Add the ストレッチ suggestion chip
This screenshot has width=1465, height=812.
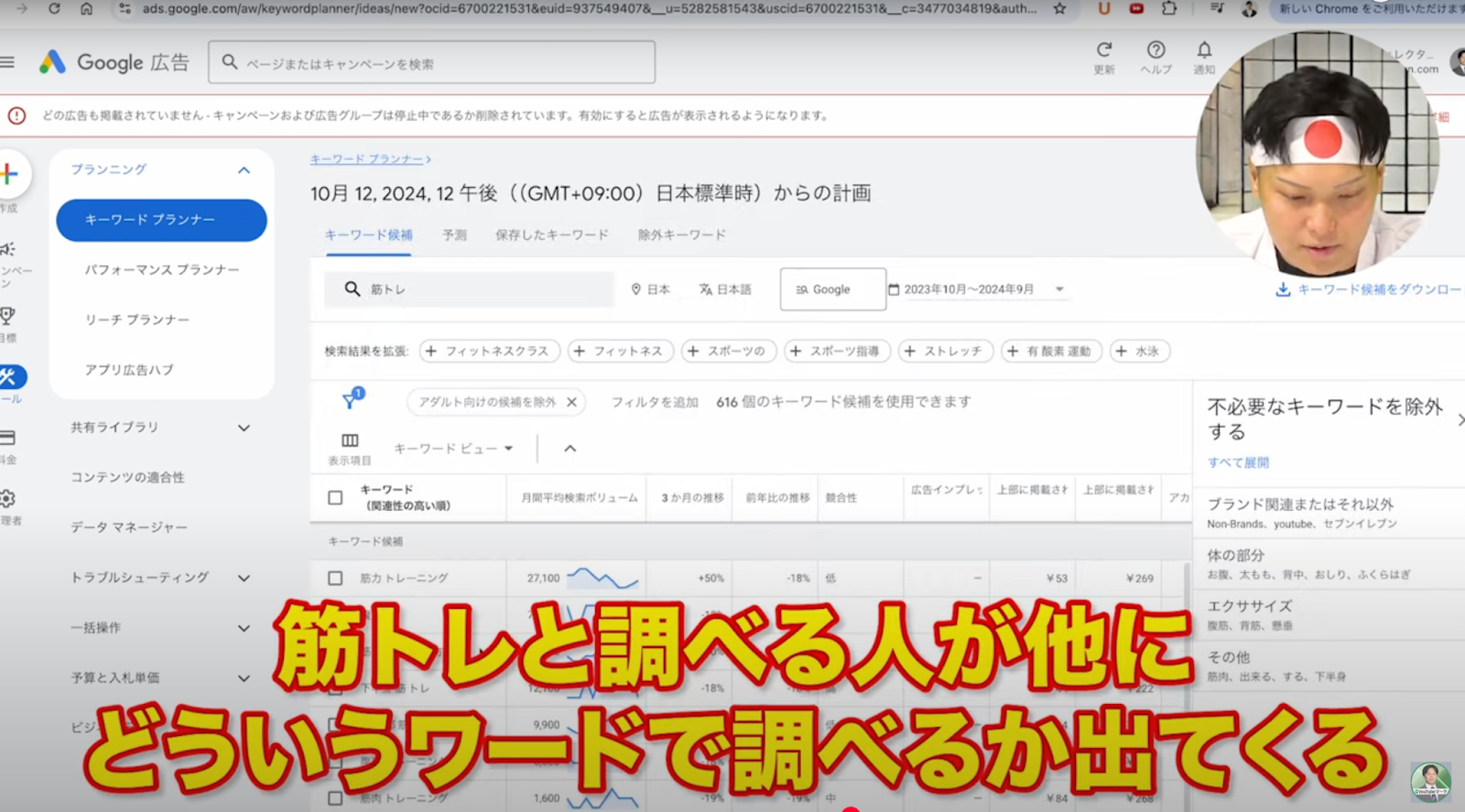[945, 351]
